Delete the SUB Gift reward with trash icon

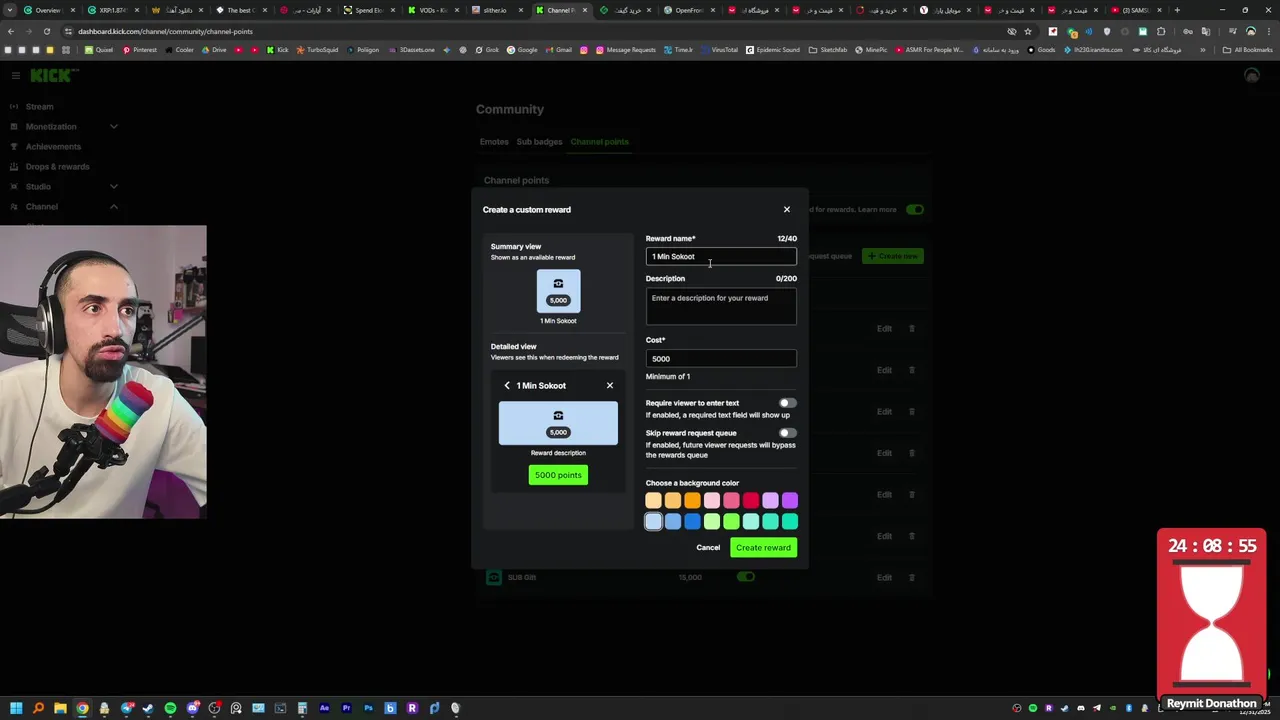911,577
